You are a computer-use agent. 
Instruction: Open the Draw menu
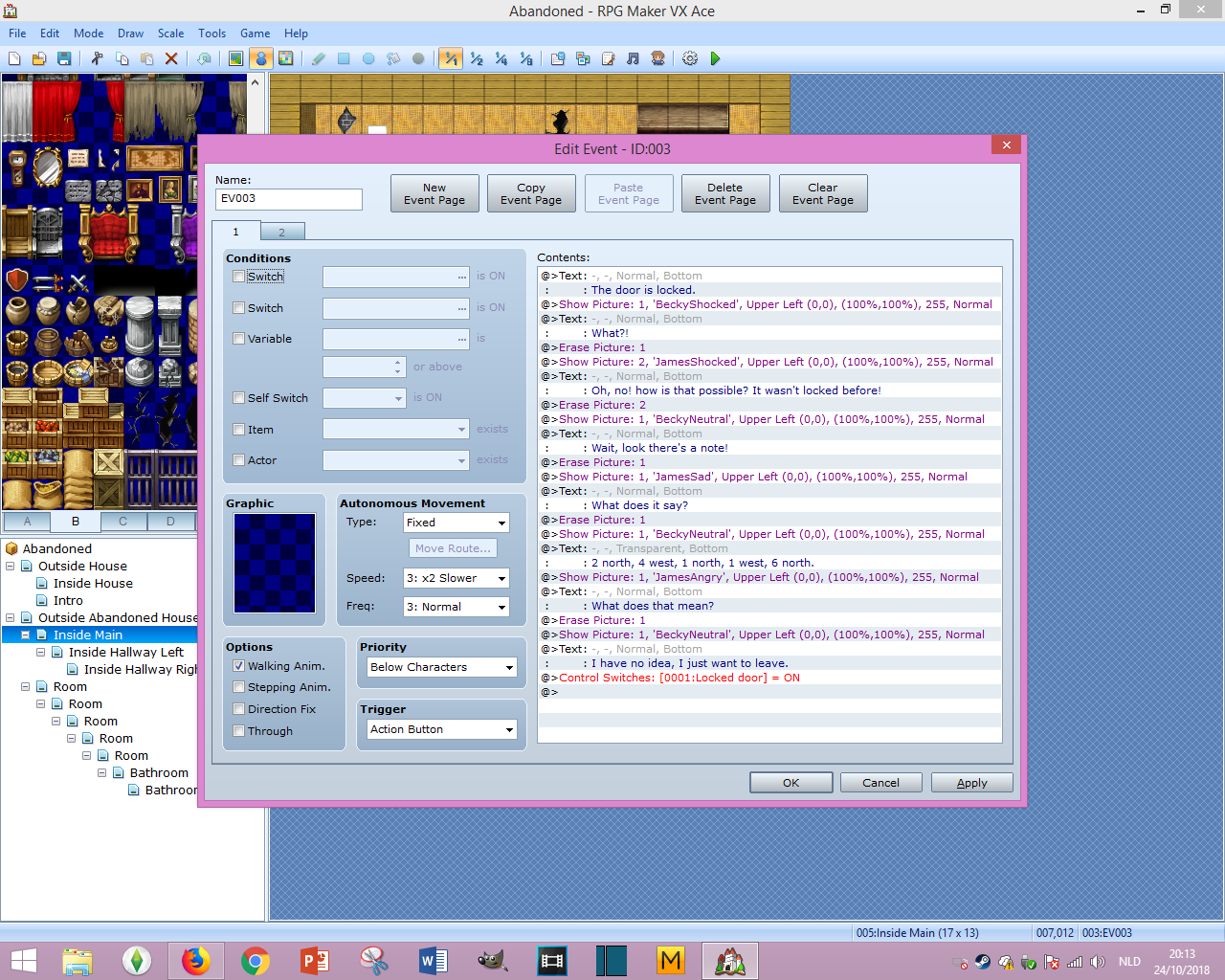pyautogui.click(x=130, y=33)
